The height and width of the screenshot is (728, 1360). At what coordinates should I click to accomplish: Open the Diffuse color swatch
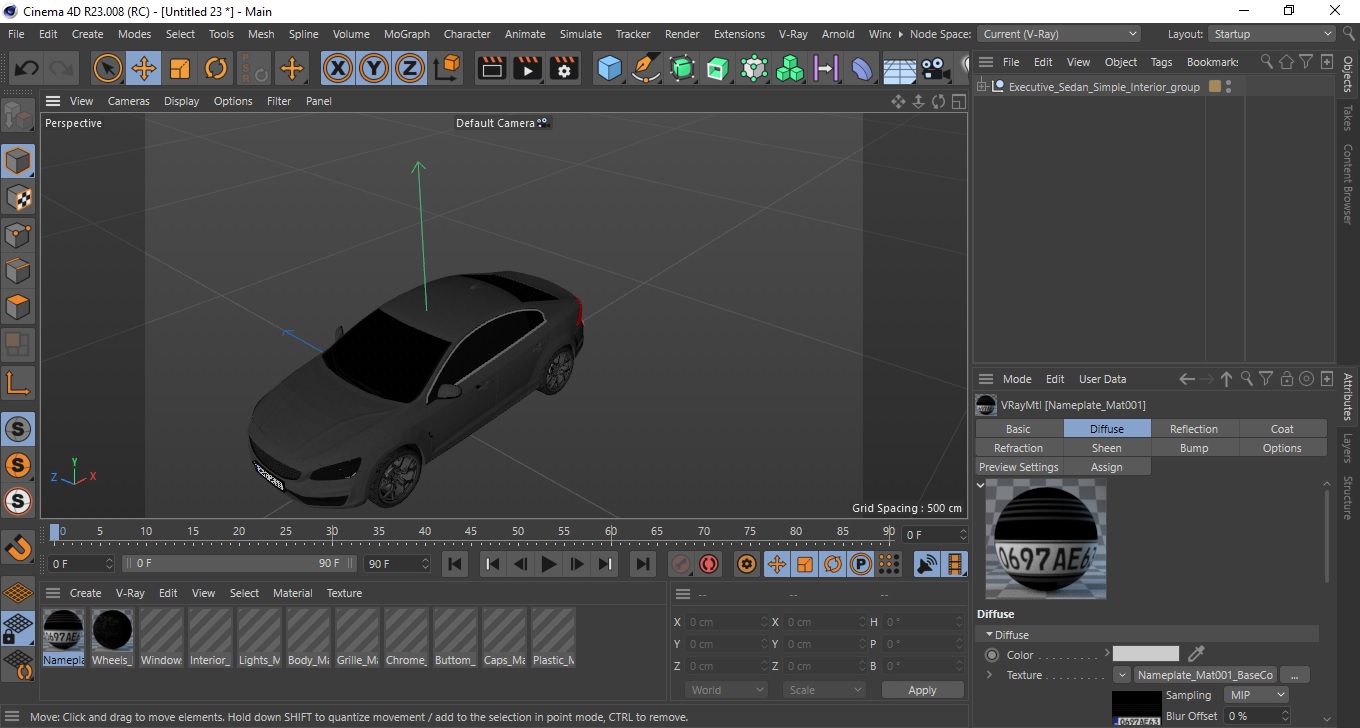coord(1146,654)
